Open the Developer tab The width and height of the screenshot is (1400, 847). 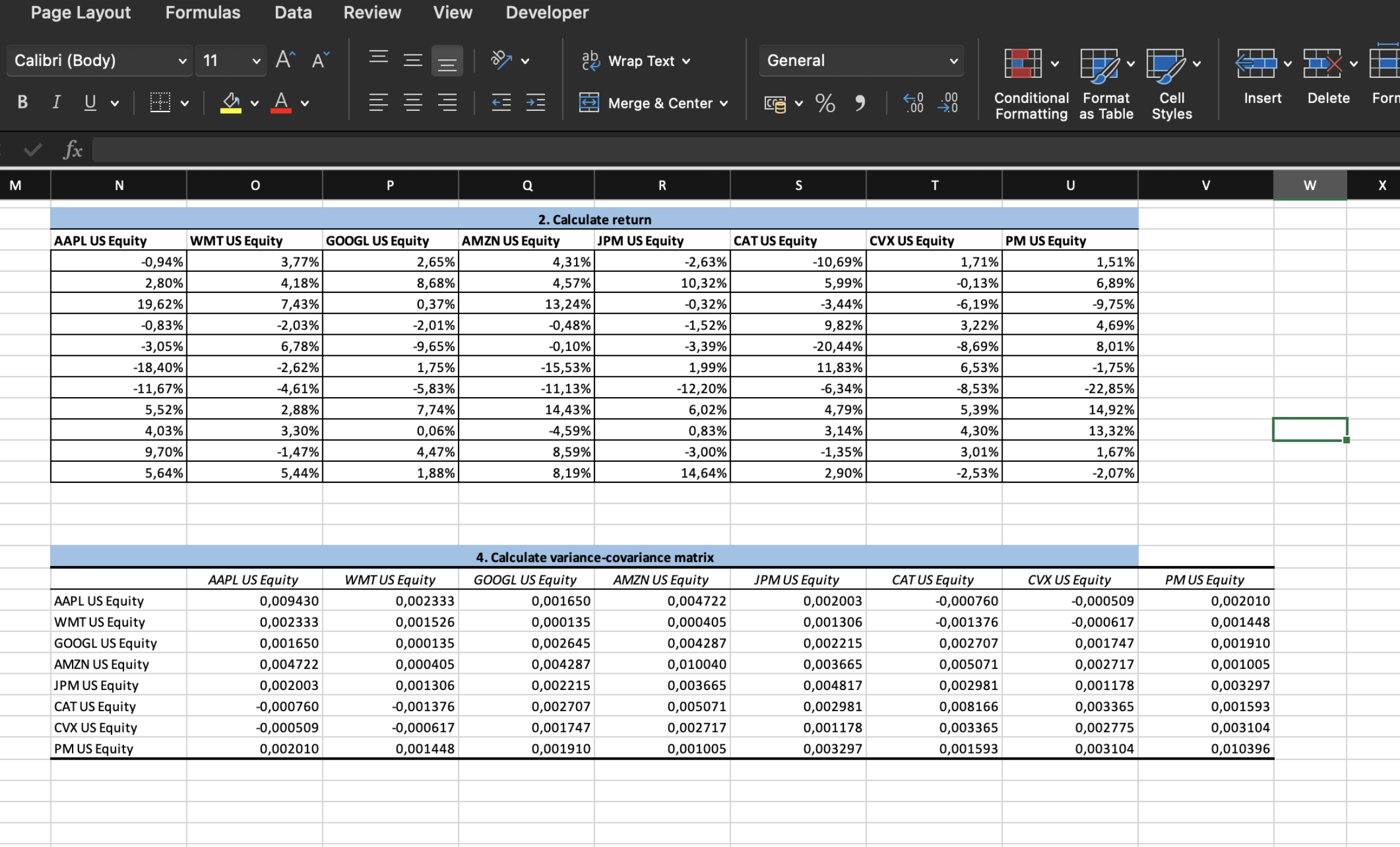pos(547,13)
